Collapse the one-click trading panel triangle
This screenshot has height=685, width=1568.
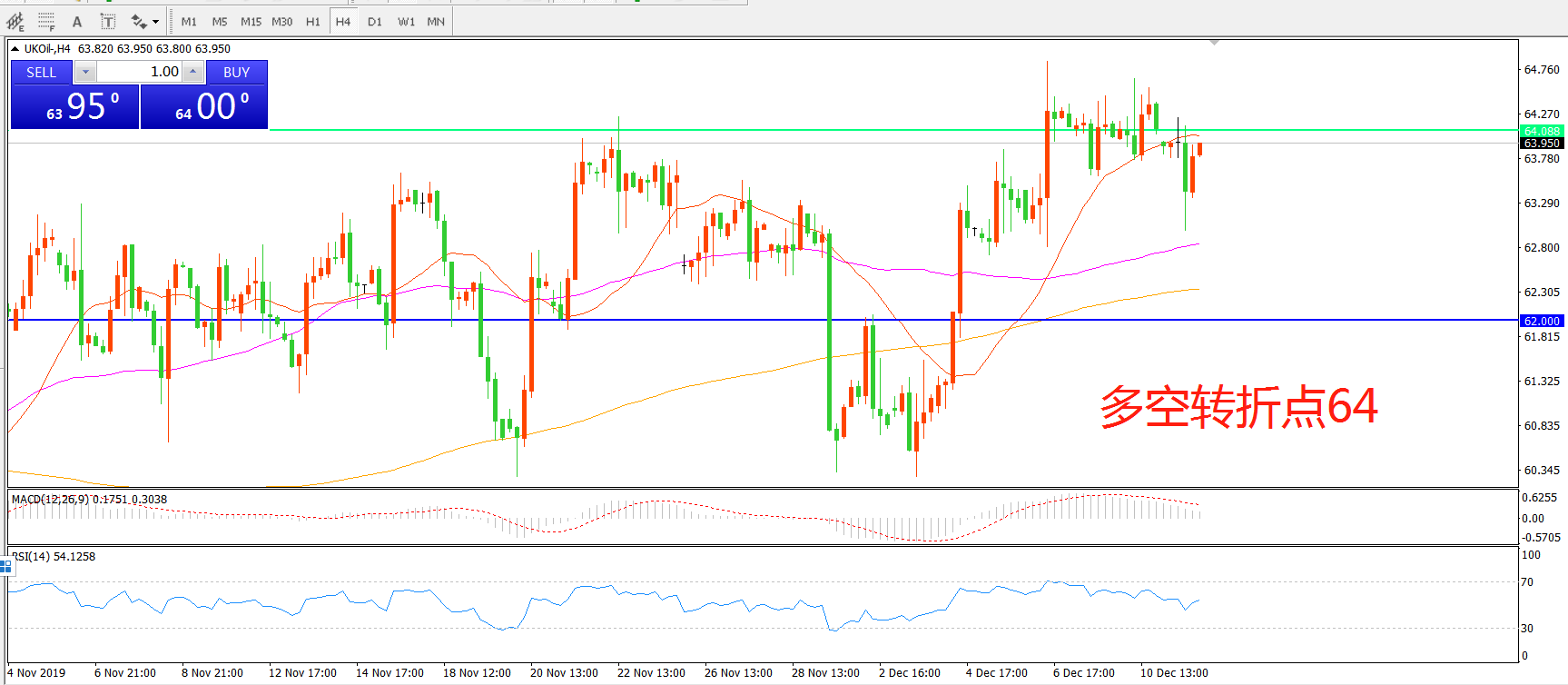click(x=15, y=49)
